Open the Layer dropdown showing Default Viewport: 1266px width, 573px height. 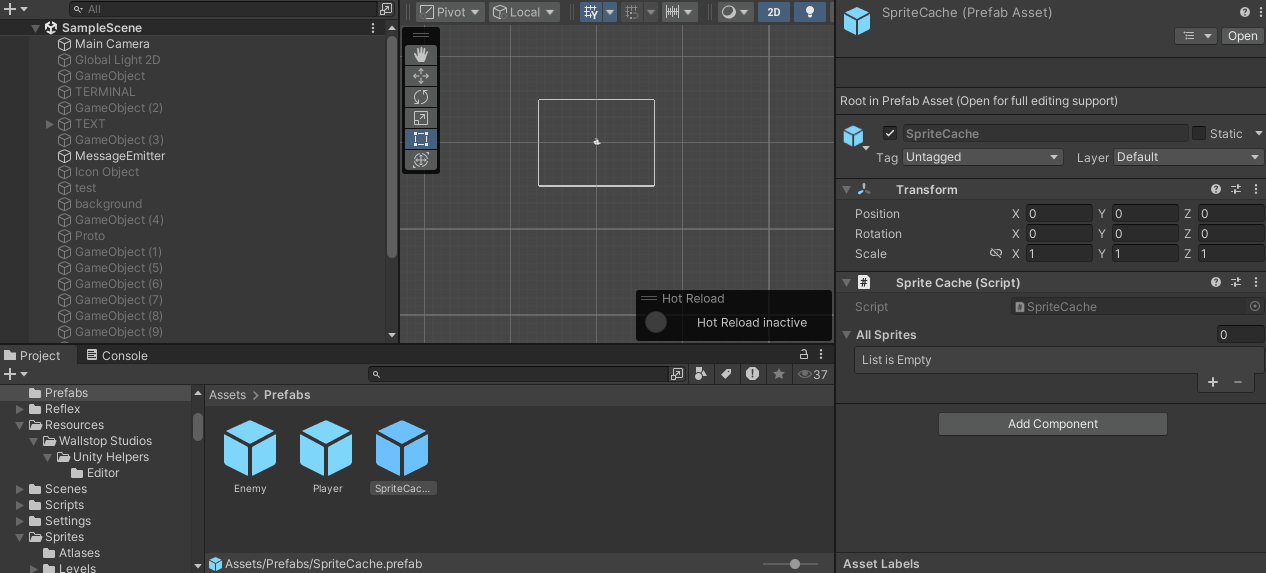coord(1188,157)
